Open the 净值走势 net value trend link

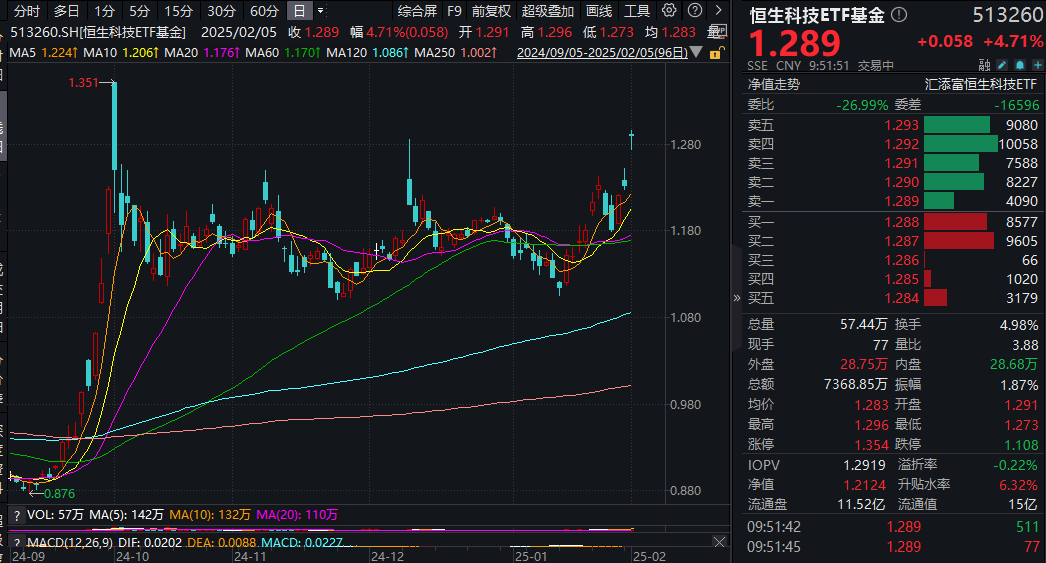(774, 84)
